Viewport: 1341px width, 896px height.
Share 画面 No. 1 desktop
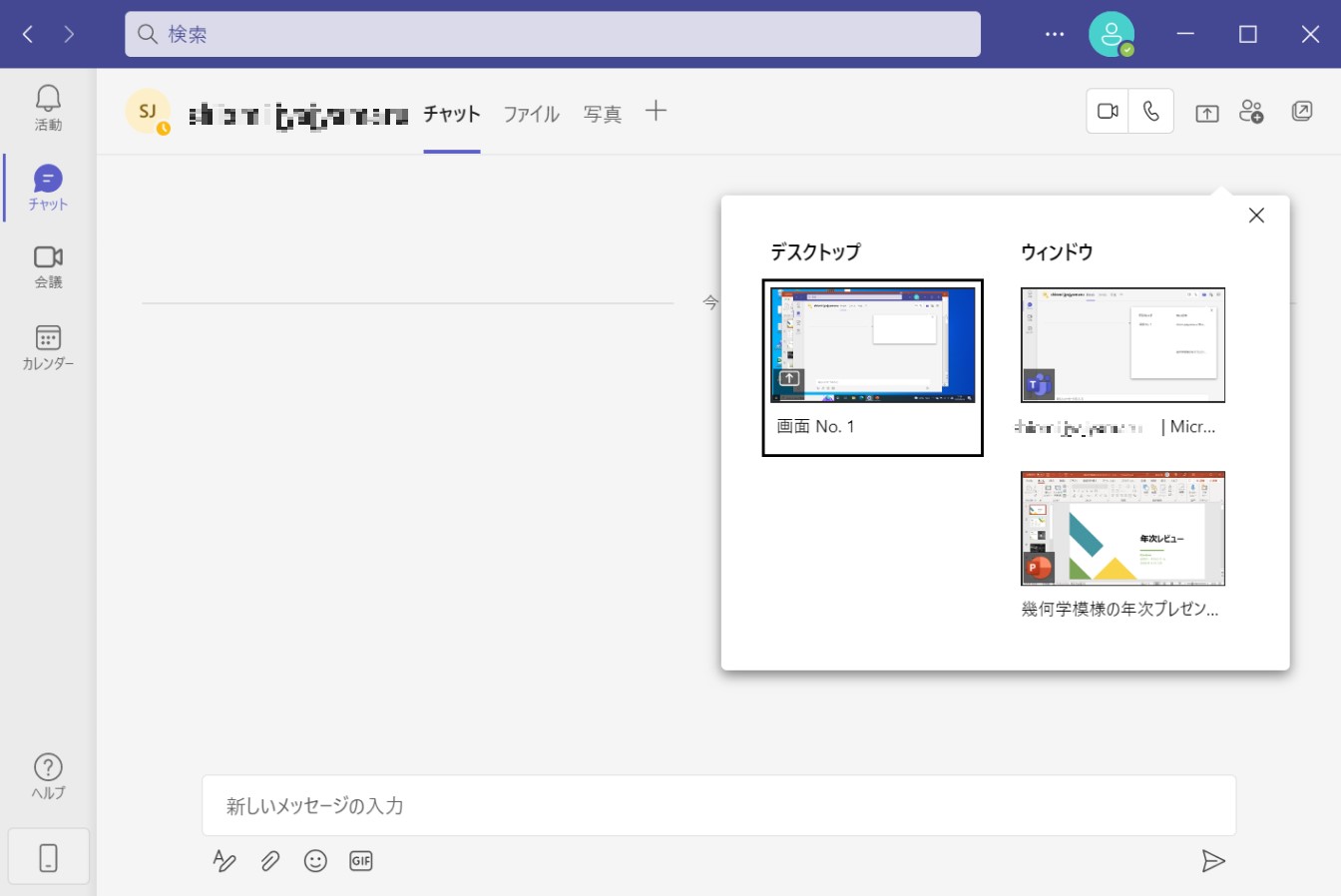pos(872,344)
